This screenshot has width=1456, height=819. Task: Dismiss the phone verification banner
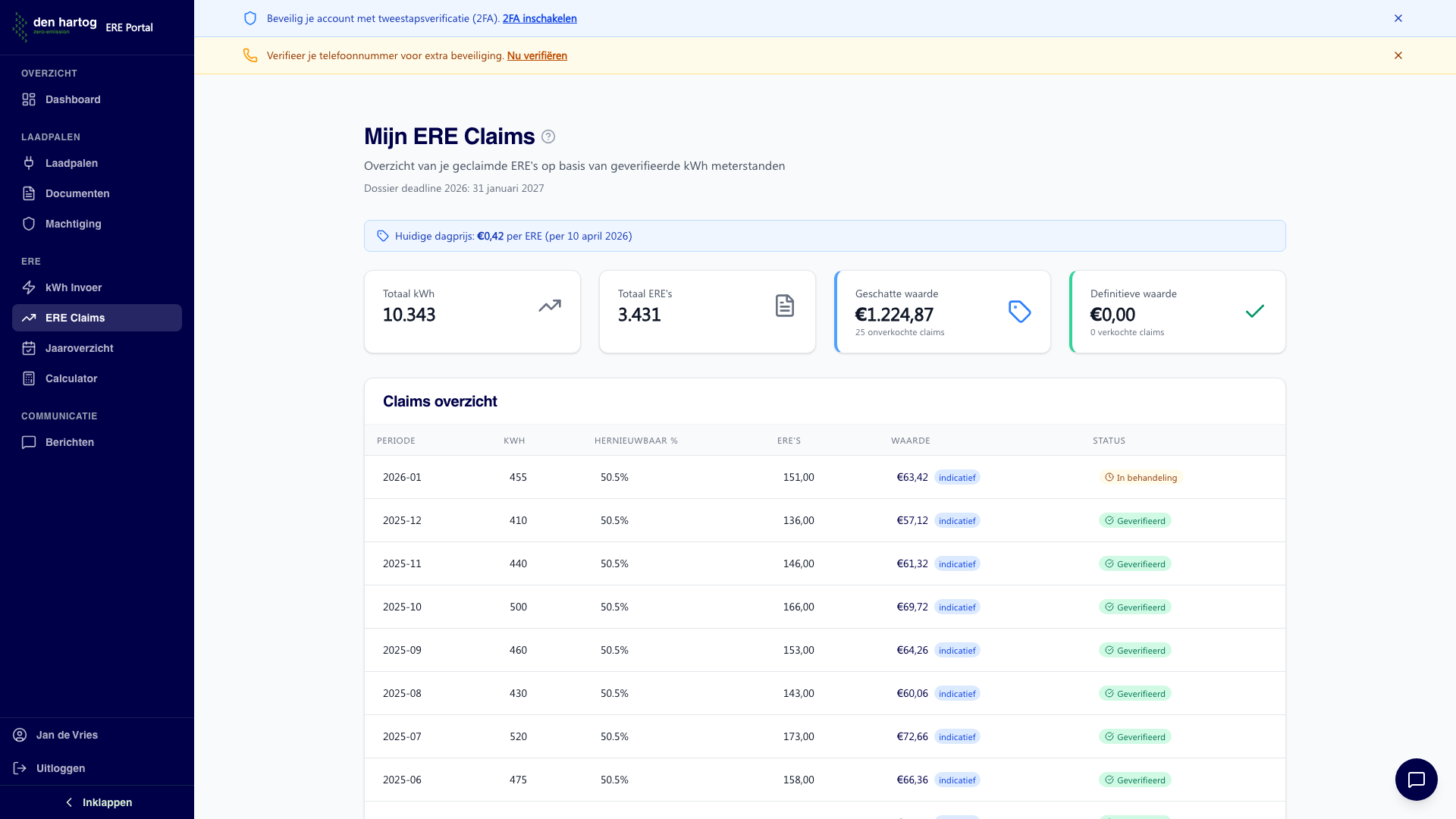coord(1398,55)
